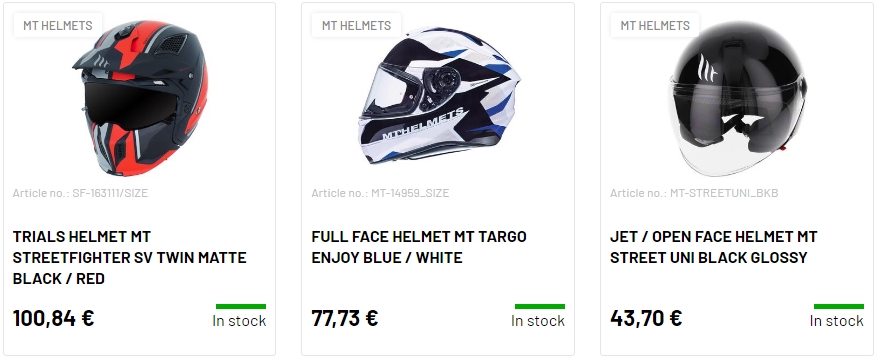This screenshot has width=877, height=361.
Task: Open Full Face Helmet MT Targo Enjoy title
Action: tap(419, 247)
